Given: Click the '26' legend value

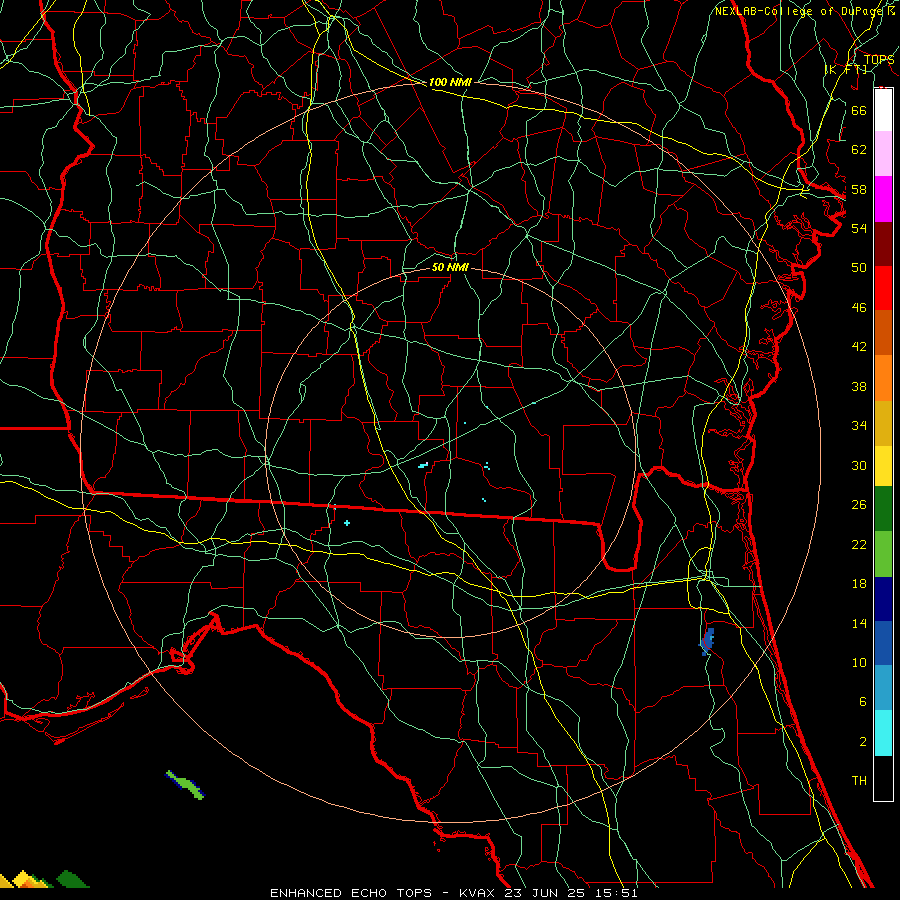Looking at the screenshot, I should coord(859,505).
